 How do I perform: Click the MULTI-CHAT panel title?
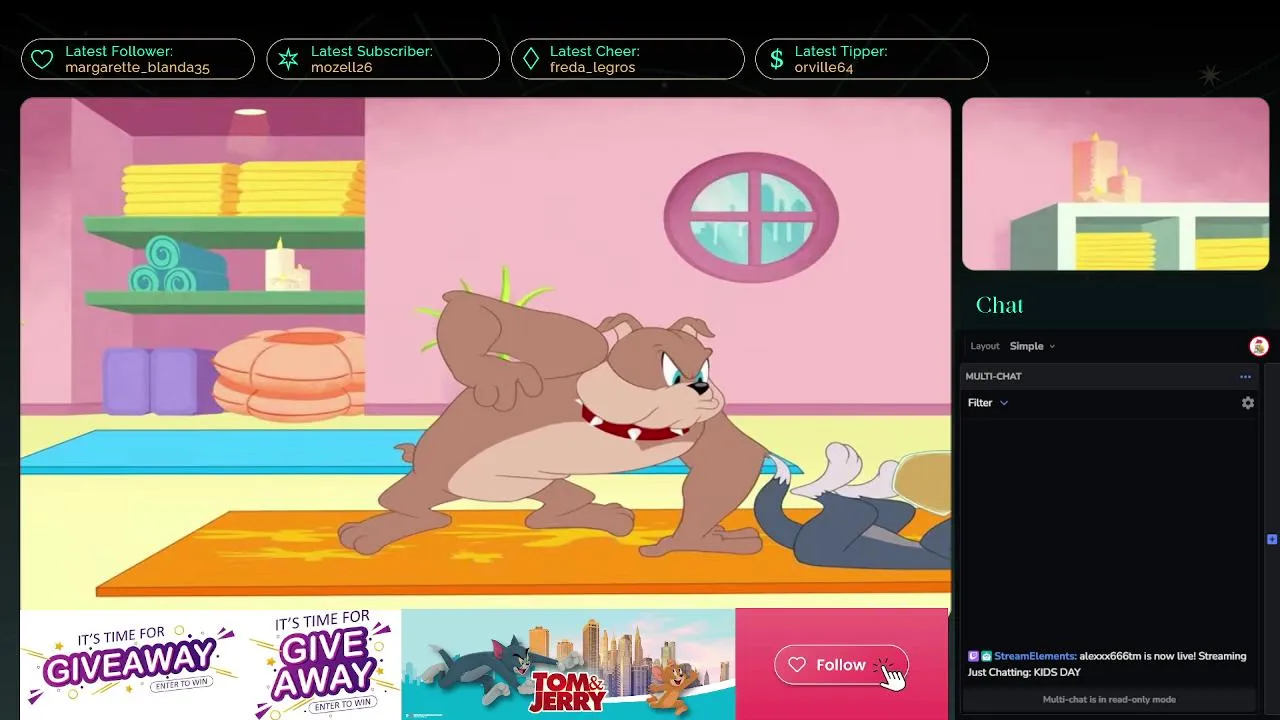pos(993,376)
